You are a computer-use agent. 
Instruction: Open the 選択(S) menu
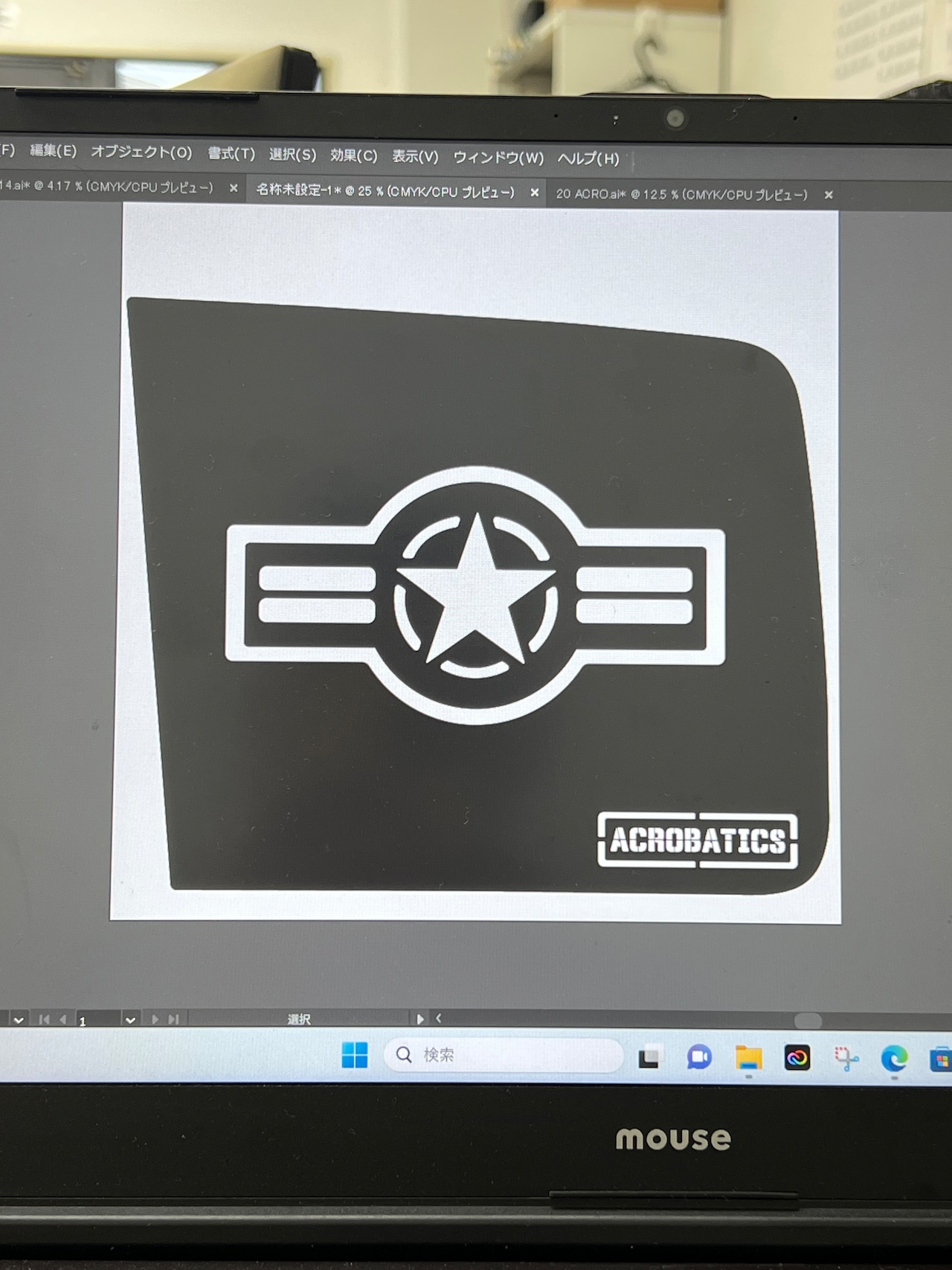[292, 155]
